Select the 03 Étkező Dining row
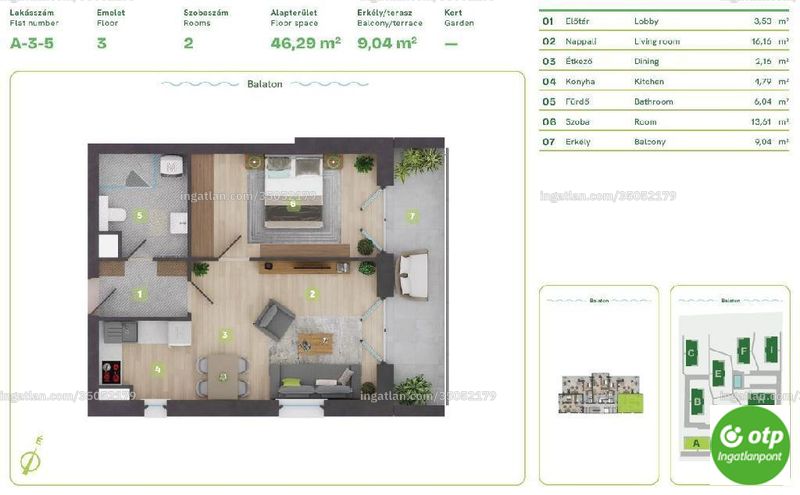This screenshot has width=800, height=495. tap(664, 61)
